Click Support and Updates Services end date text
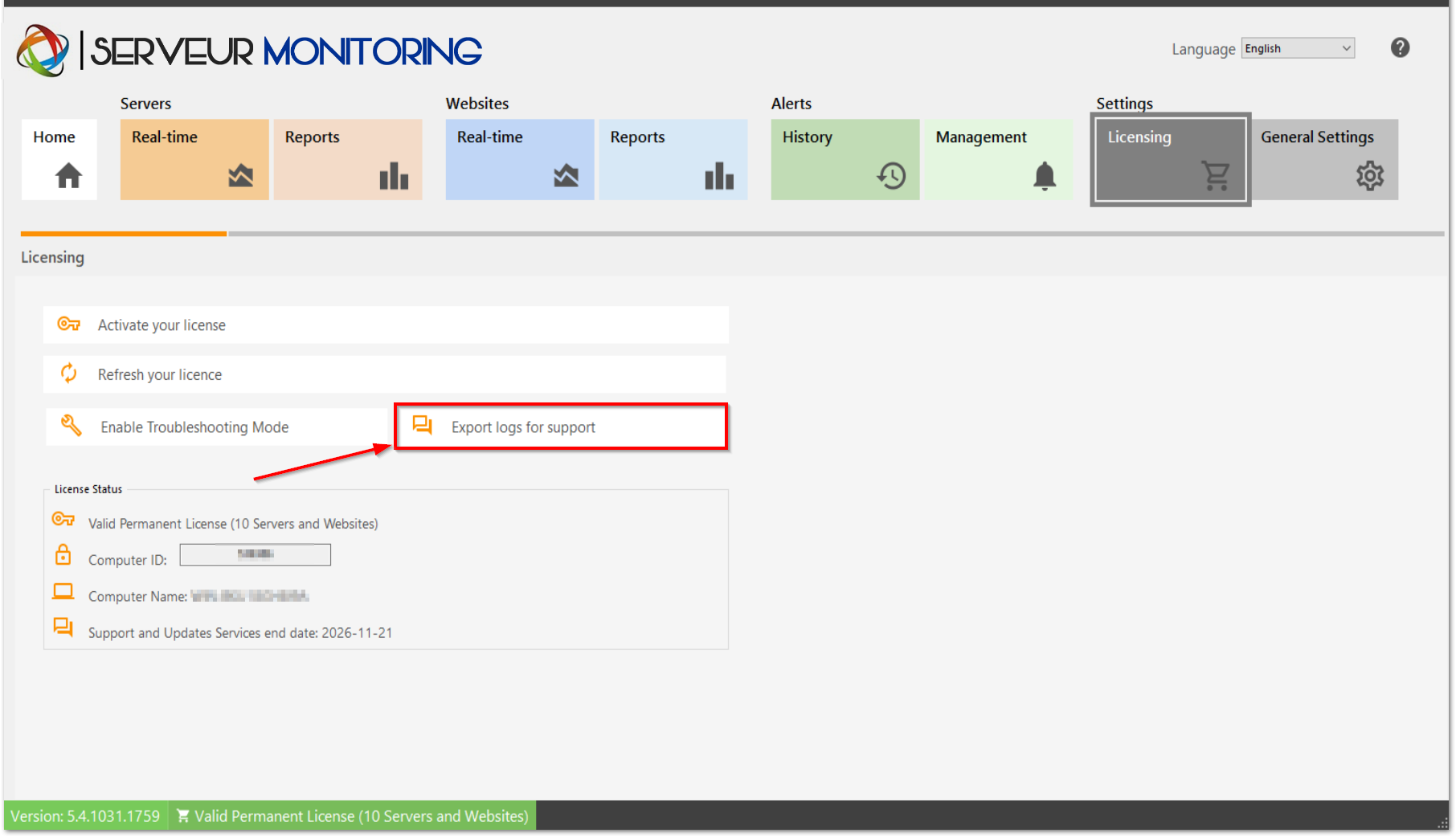Screen dimensions: 1456x837 240,633
